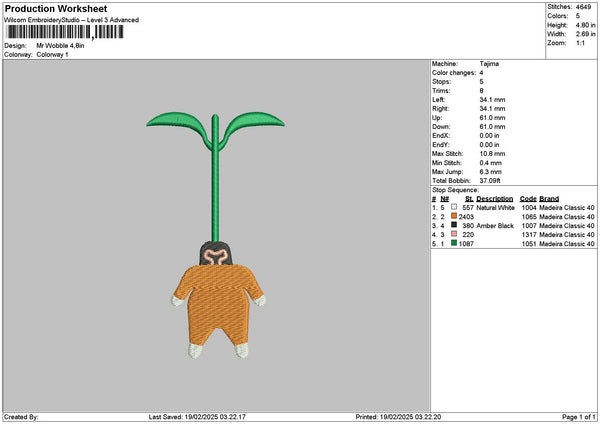Click the Max Stitch value '10.8 mm'
Viewport: 600px width, 424px height.
click(x=492, y=154)
